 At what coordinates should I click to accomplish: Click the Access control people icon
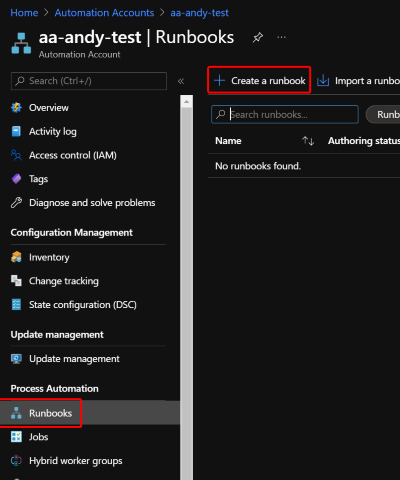click(16, 155)
